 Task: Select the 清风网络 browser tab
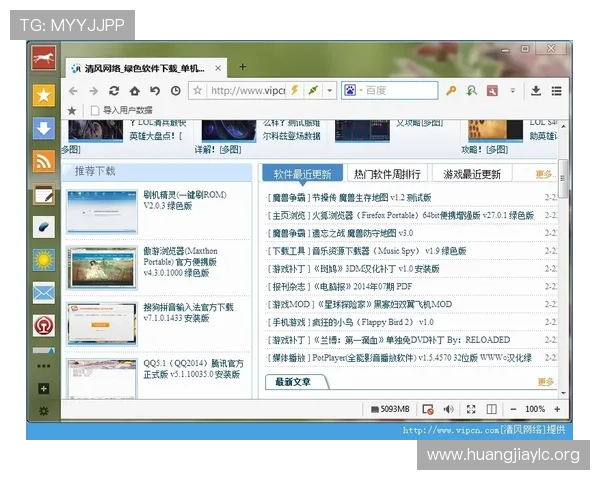145,69
